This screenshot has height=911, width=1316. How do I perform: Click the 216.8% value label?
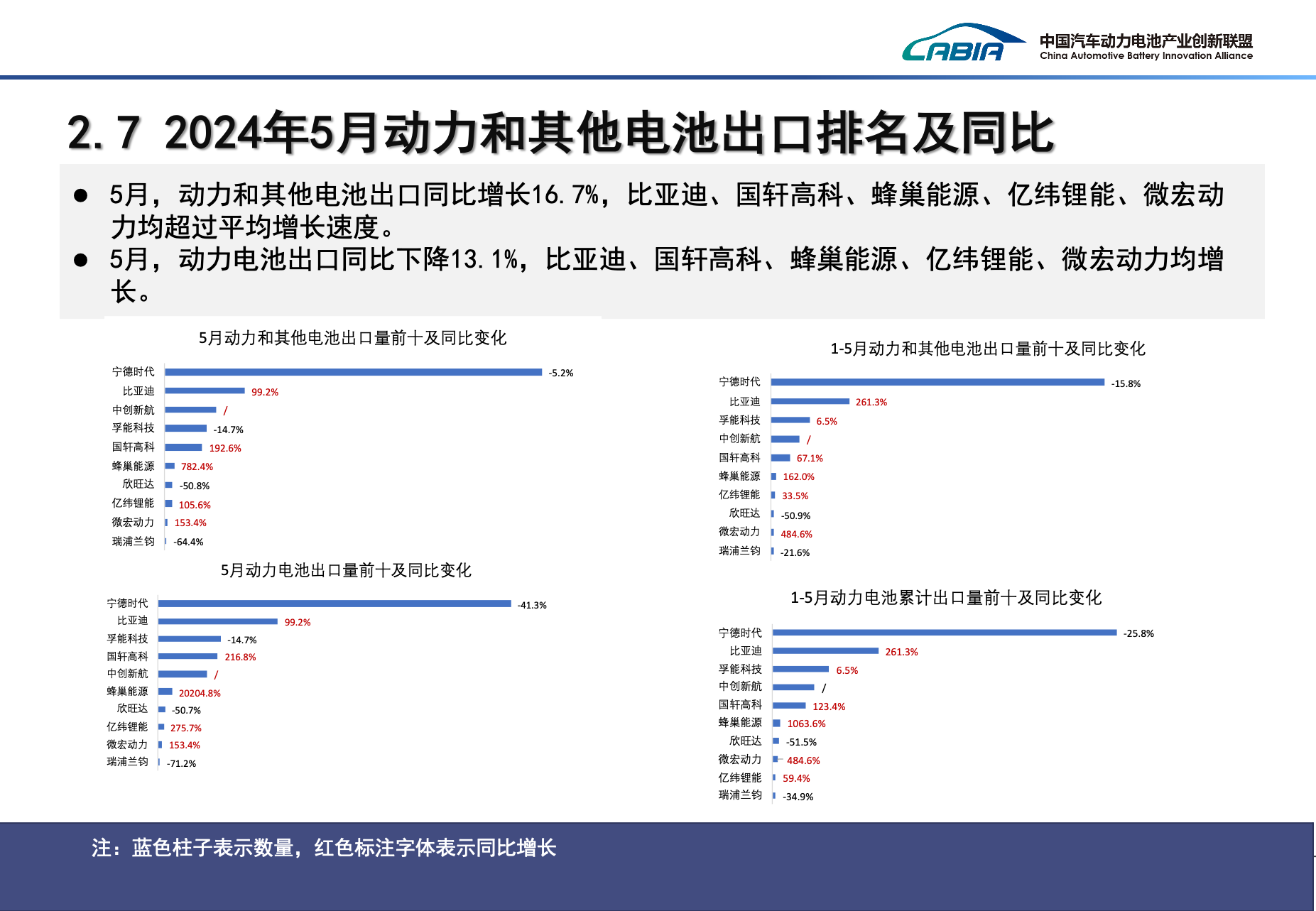240,657
